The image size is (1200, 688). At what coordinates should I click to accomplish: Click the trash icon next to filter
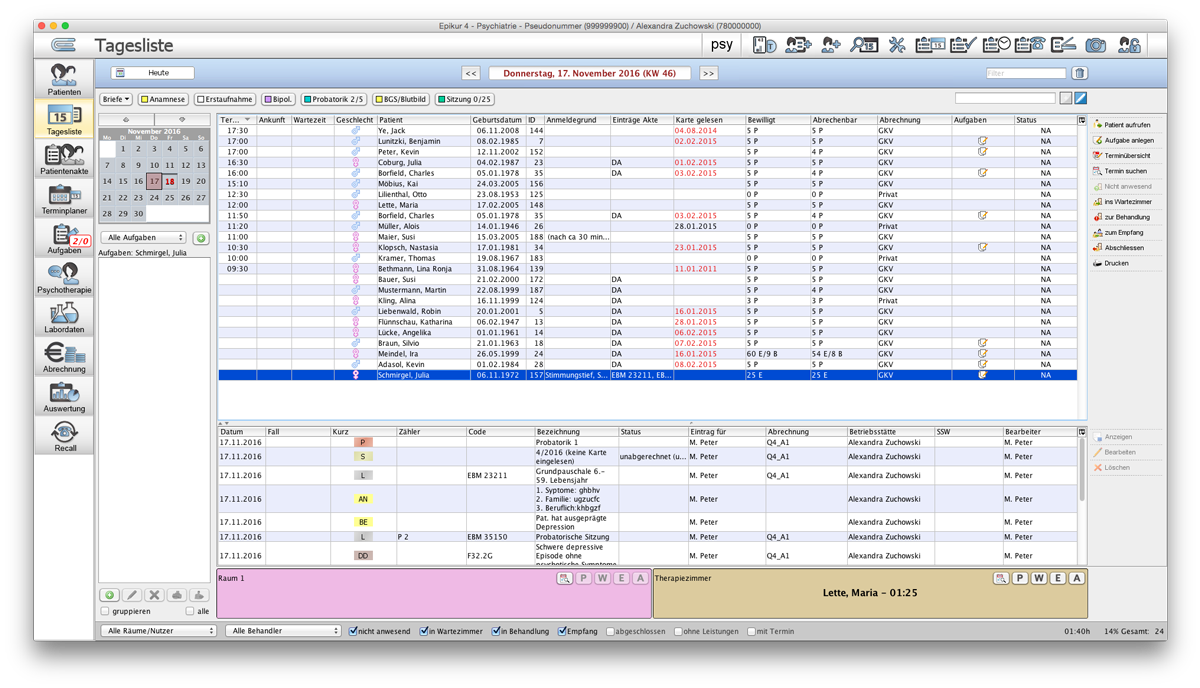1079,73
